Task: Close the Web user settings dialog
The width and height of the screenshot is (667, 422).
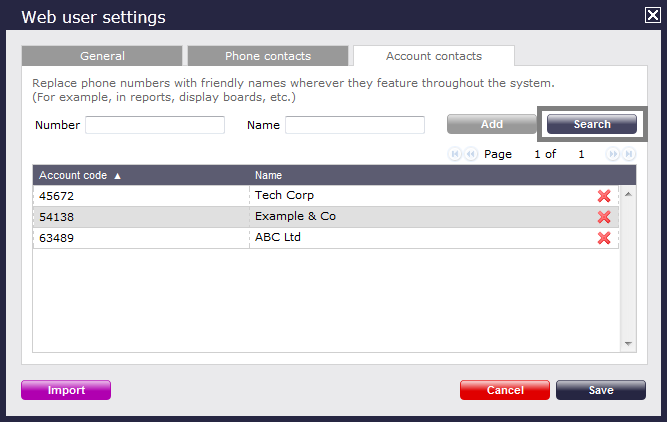Action: [x=653, y=15]
